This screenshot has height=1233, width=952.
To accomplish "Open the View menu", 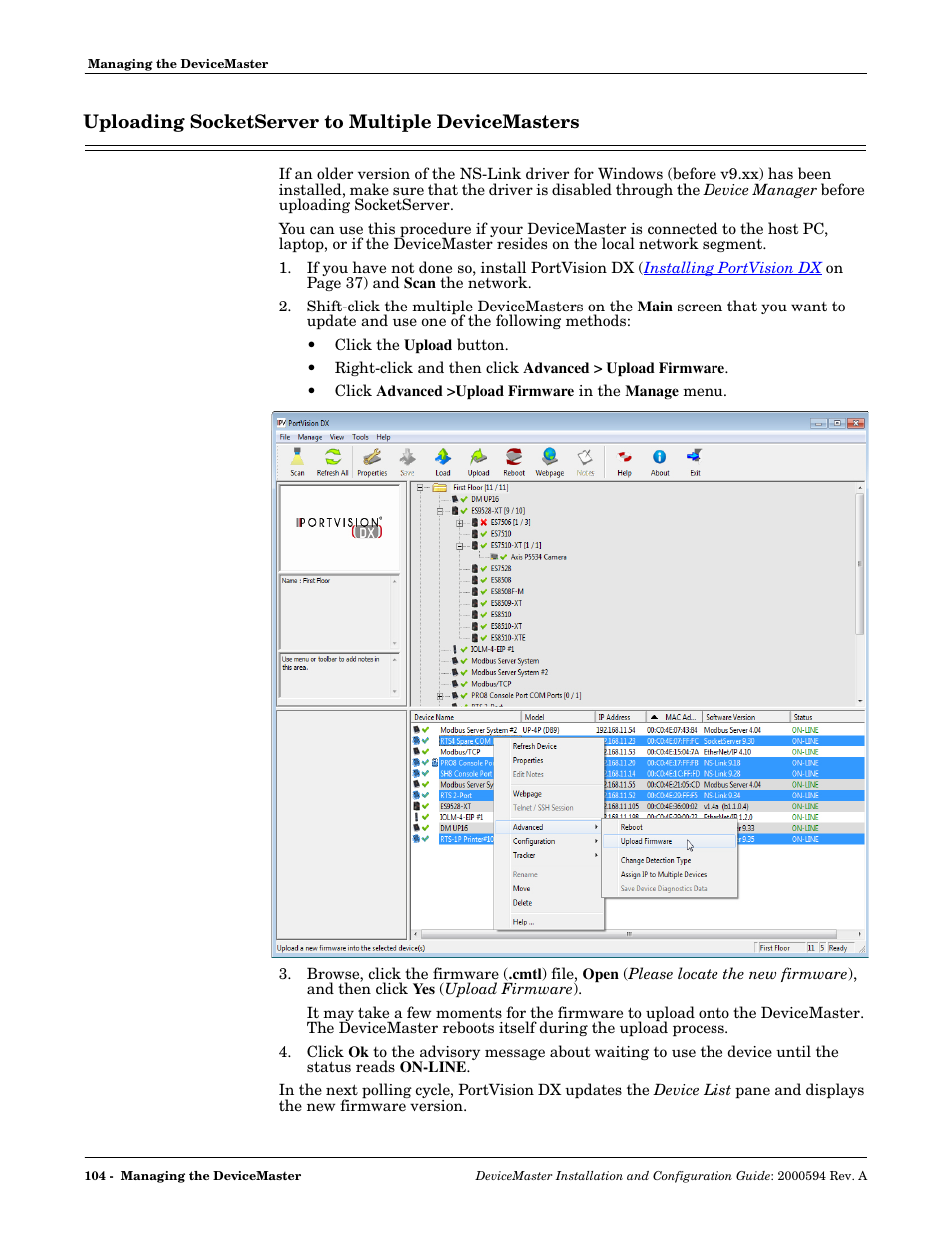I will click(x=337, y=437).
